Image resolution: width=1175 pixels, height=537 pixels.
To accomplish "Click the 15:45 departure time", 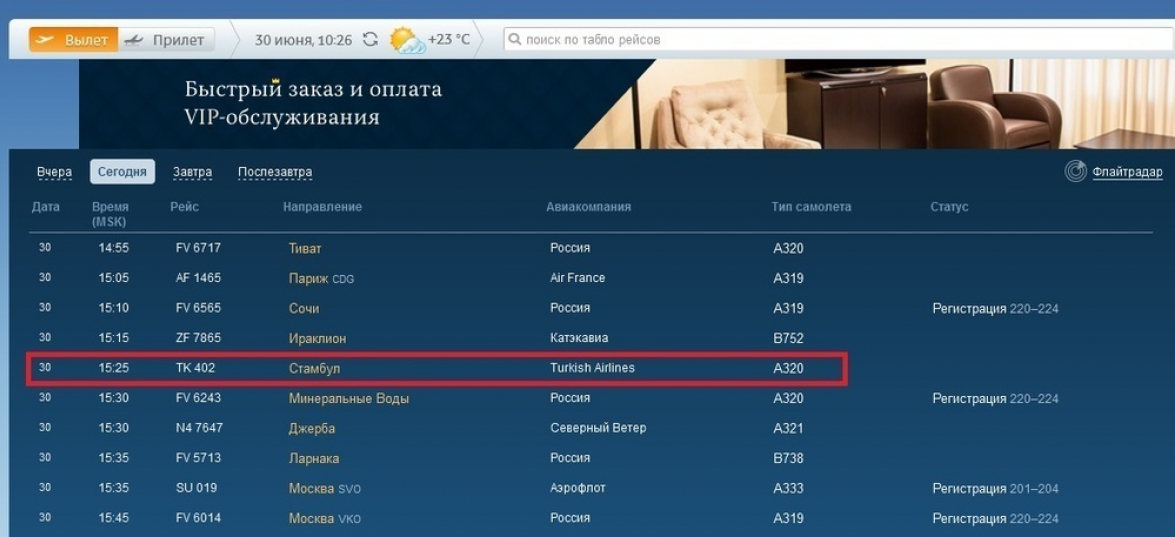I will point(114,518).
